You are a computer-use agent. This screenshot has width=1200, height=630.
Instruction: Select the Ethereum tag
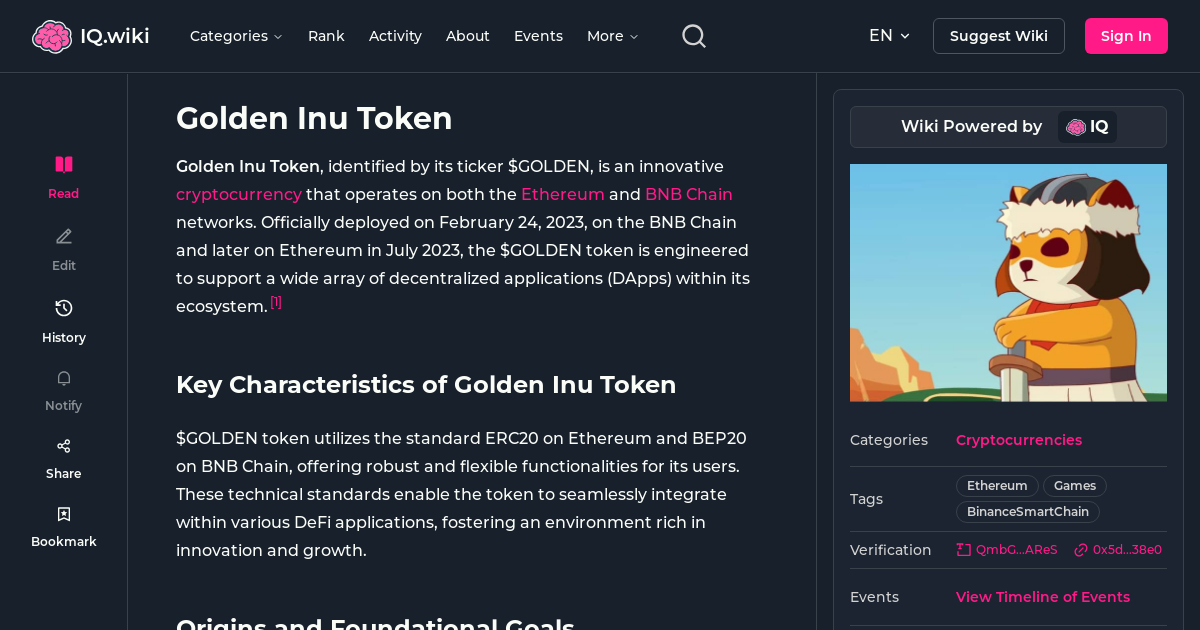996,485
